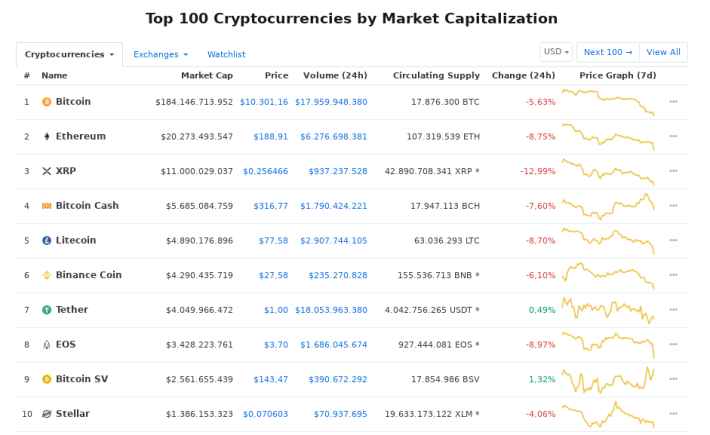Open the three-dot menu for EOS row
This screenshot has height=435, width=710.
pyautogui.click(x=673, y=344)
